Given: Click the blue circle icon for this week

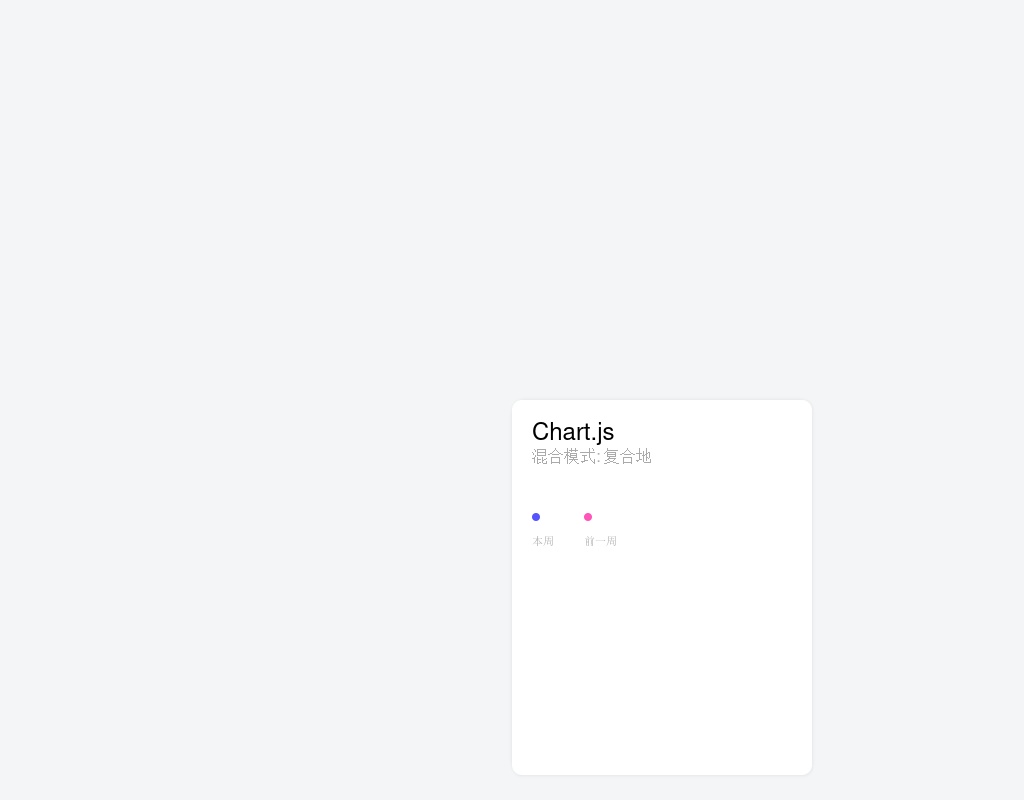Looking at the screenshot, I should (536, 517).
